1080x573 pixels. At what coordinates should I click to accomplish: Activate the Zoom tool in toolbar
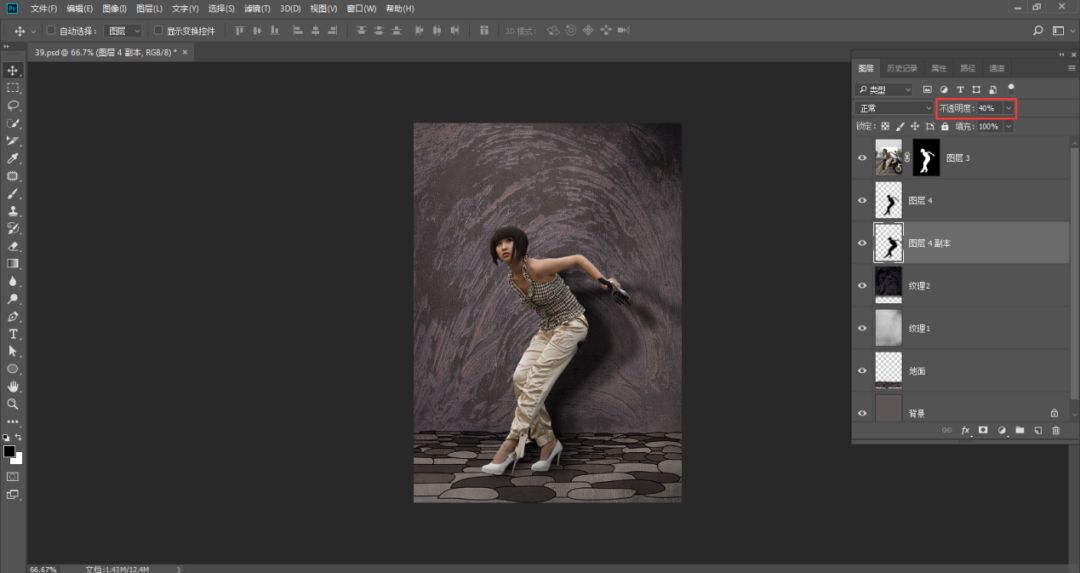(x=13, y=404)
